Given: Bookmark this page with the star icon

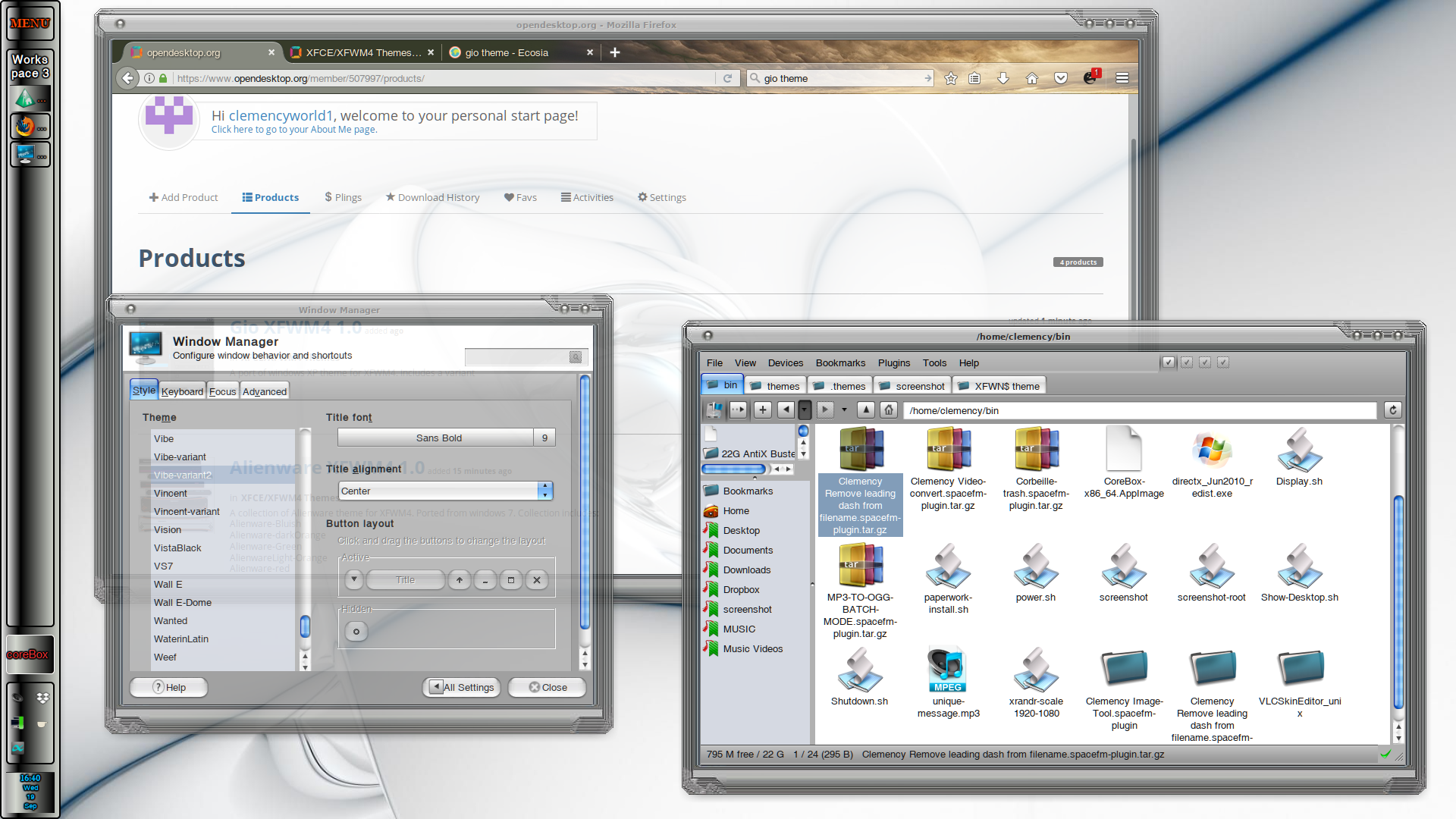Looking at the screenshot, I should pos(950,78).
